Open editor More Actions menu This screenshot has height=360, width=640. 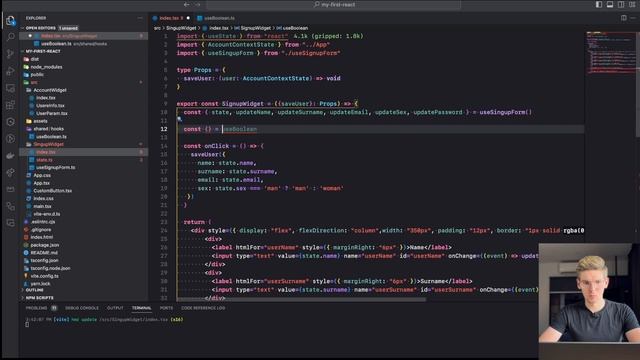click(x=633, y=18)
